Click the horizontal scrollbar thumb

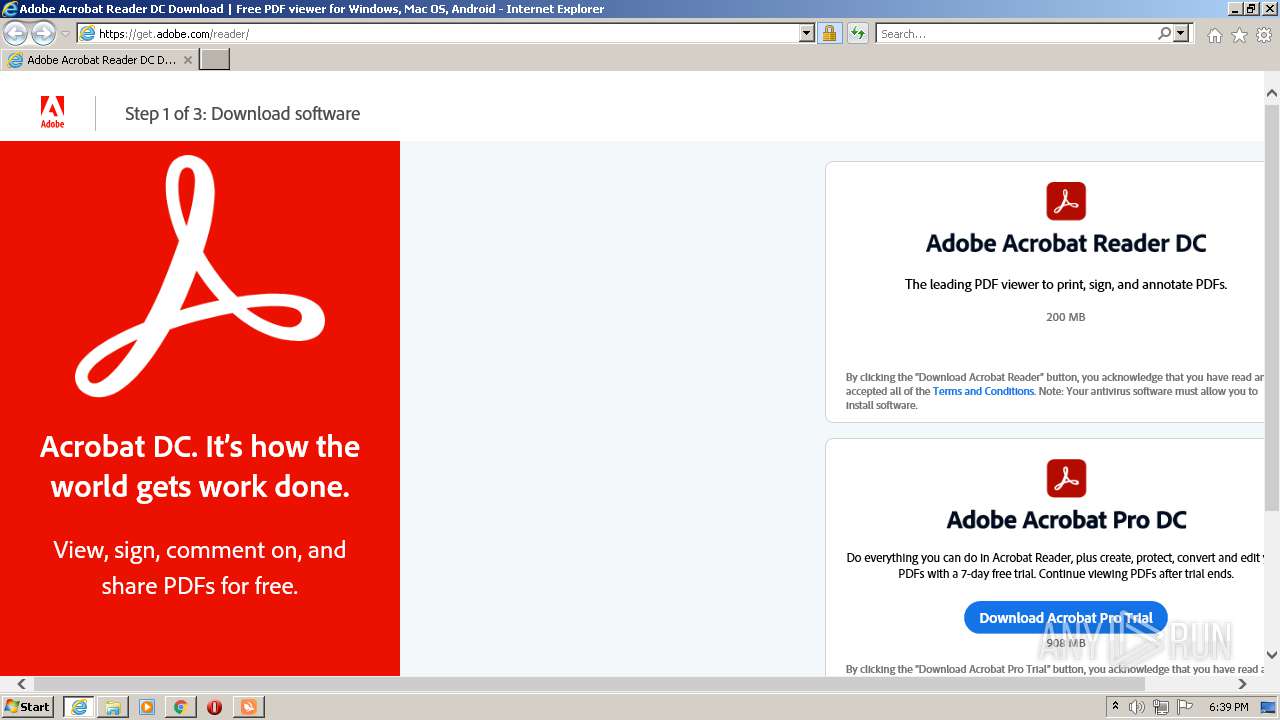(589, 684)
